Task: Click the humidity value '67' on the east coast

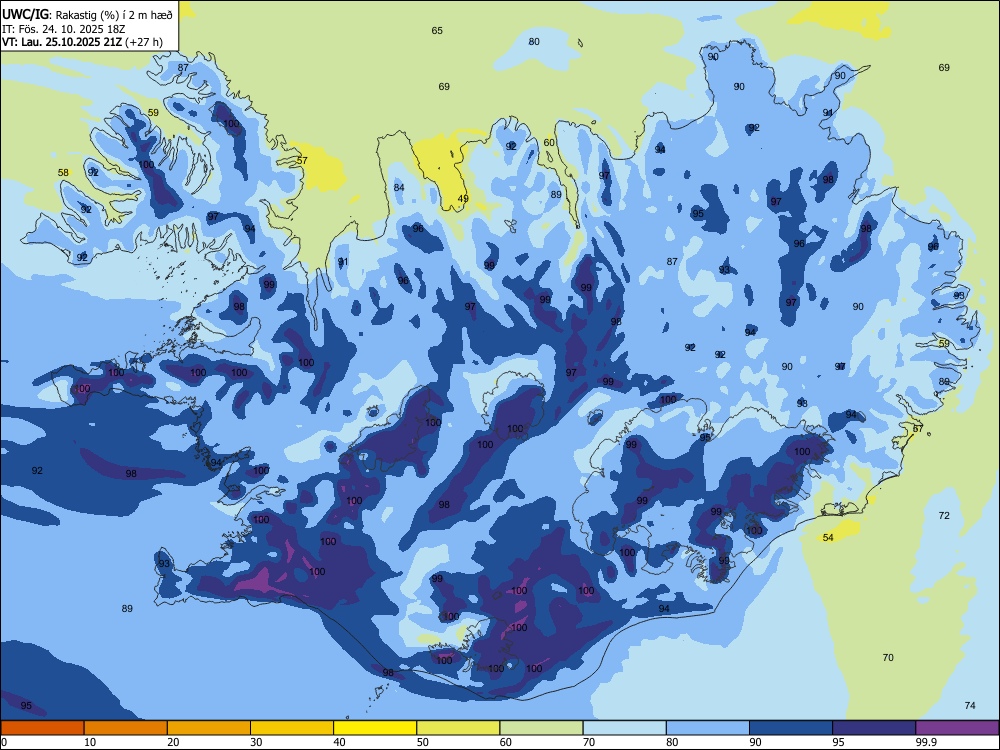Action: 918,429
